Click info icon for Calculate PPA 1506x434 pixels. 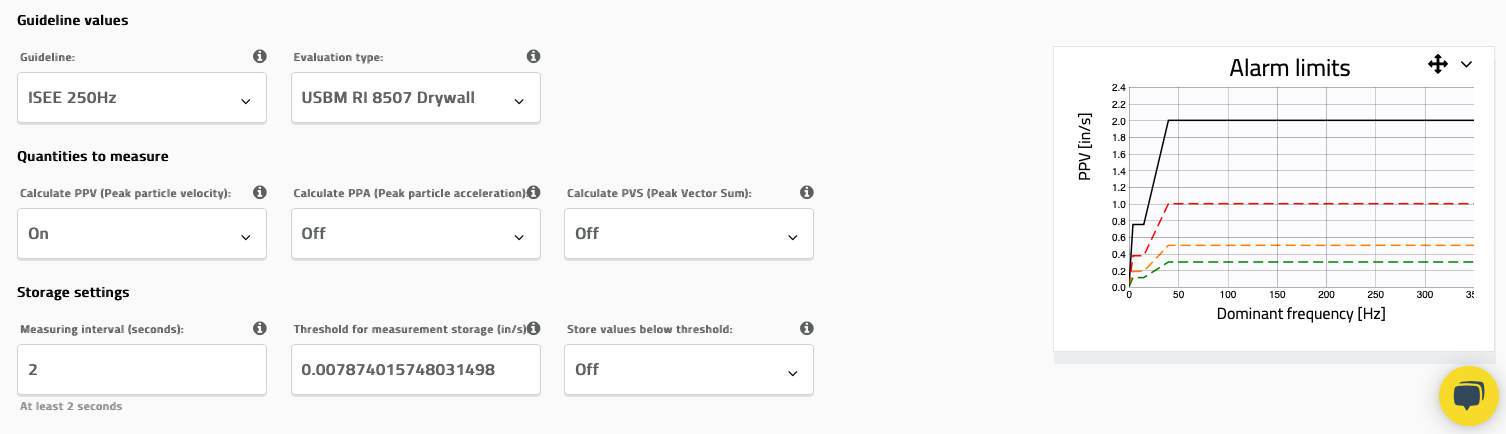[533, 192]
